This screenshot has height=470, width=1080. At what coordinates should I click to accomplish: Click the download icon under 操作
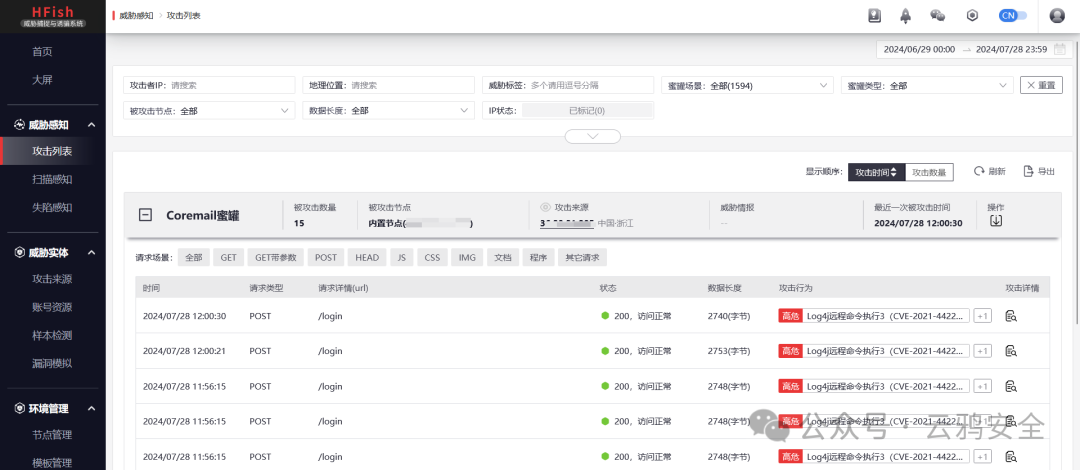click(x=995, y=221)
